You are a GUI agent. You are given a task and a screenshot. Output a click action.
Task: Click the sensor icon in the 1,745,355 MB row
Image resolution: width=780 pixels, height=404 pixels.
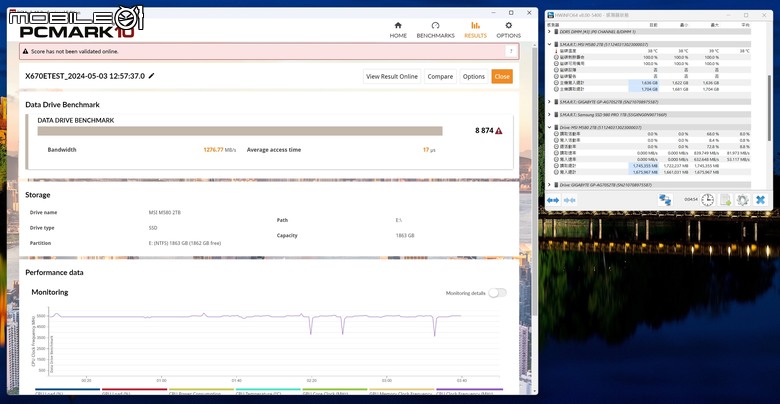click(x=556, y=166)
